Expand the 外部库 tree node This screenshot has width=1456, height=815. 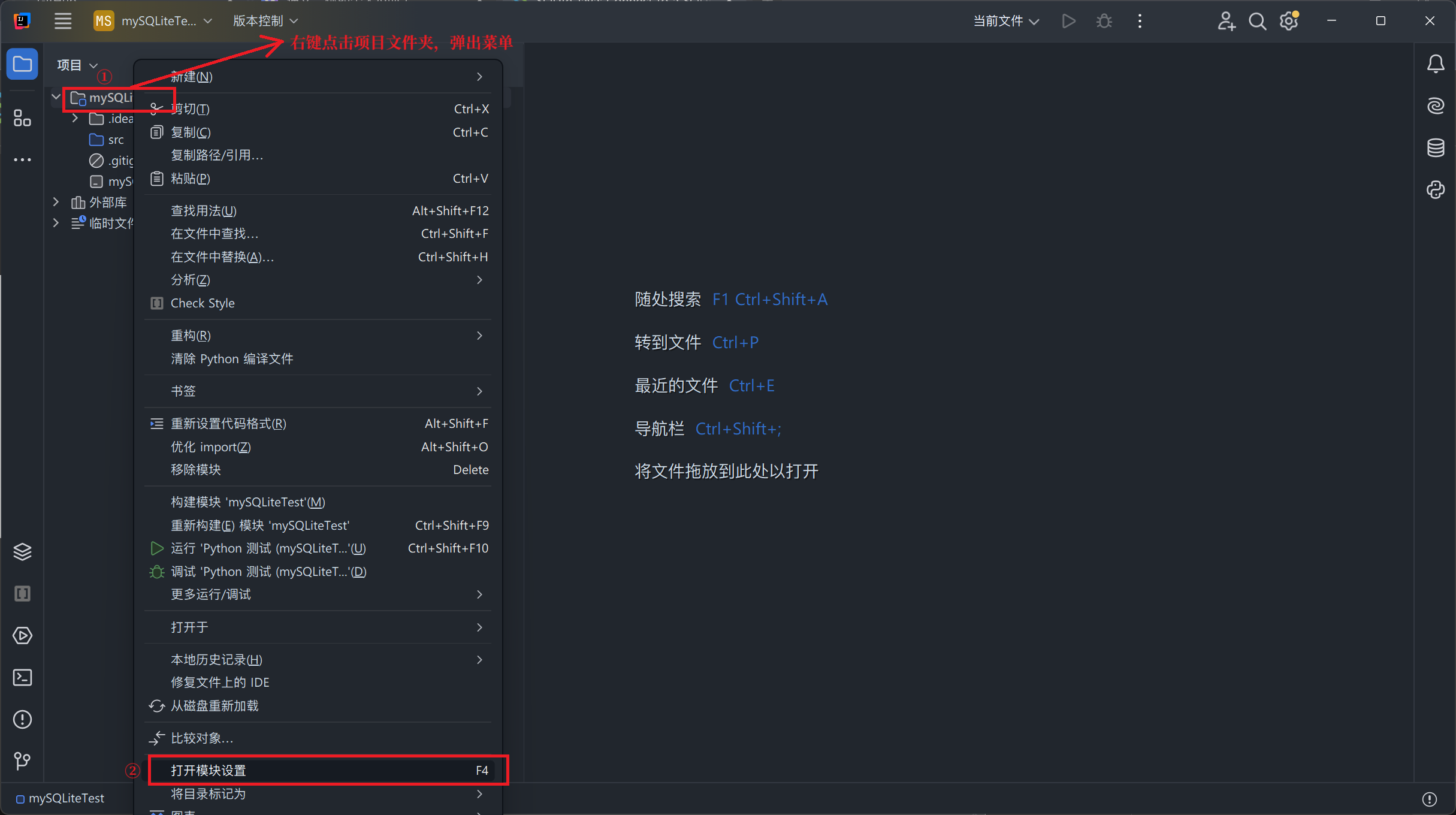tap(56, 202)
